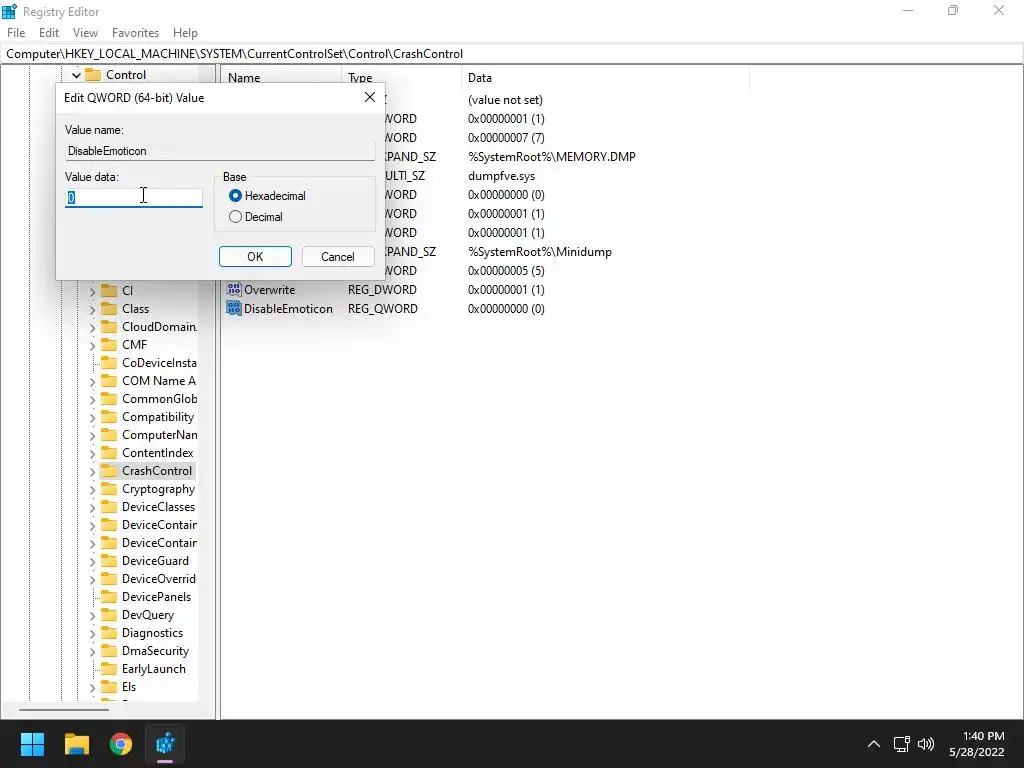
Task: Select the DevicePanels folder icon
Action: click(x=109, y=597)
